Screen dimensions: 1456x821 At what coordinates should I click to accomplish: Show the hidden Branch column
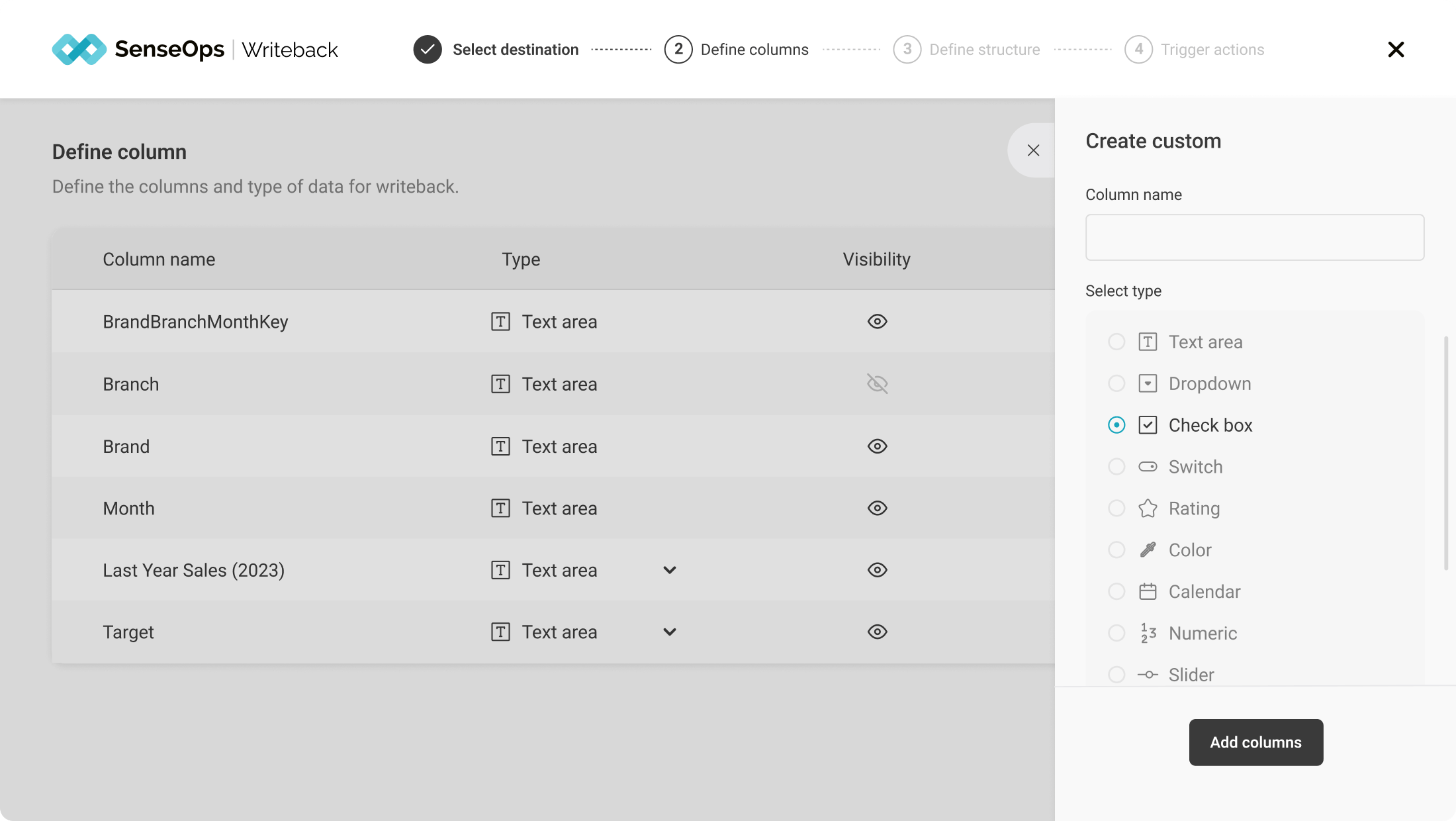click(878, 384)
